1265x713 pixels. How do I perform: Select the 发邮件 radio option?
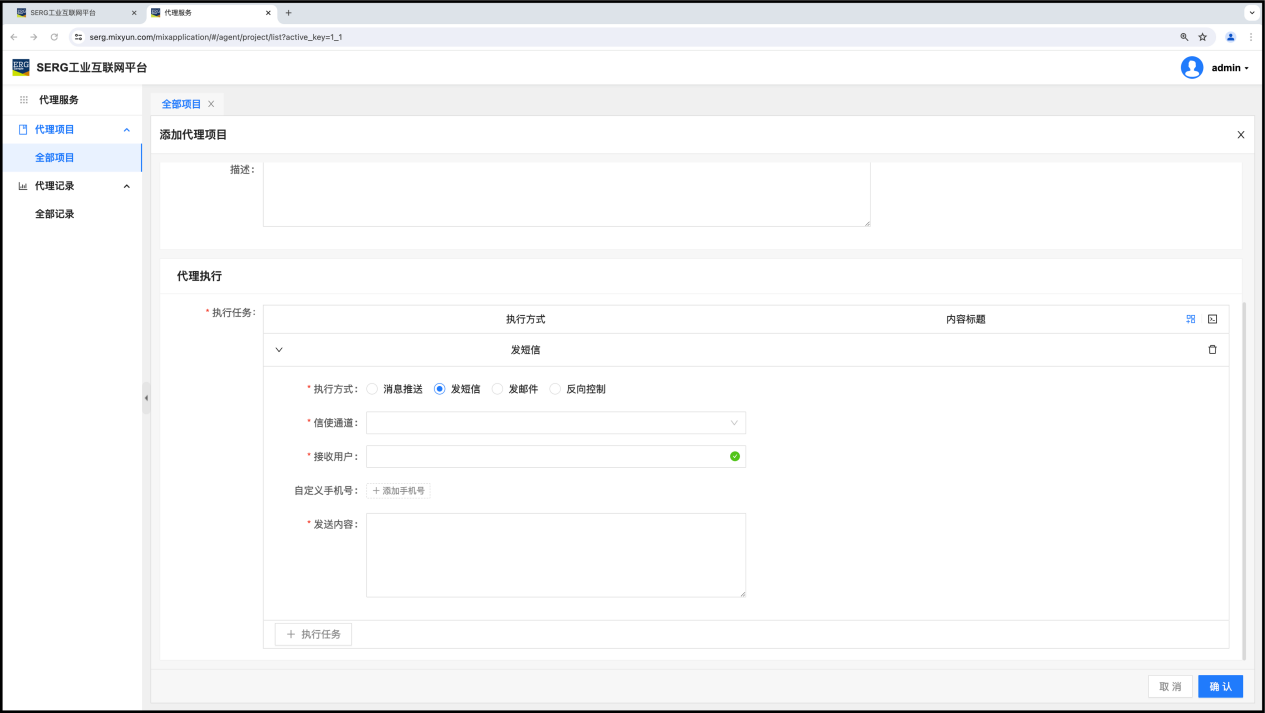(497, 389)
